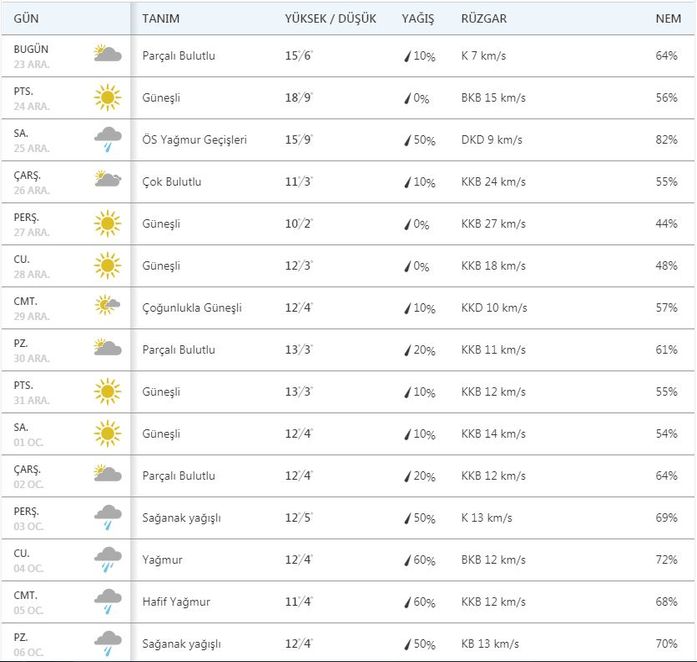Click the TANIM column header
This screenshot has width=697, height=662.
(161, 19)
